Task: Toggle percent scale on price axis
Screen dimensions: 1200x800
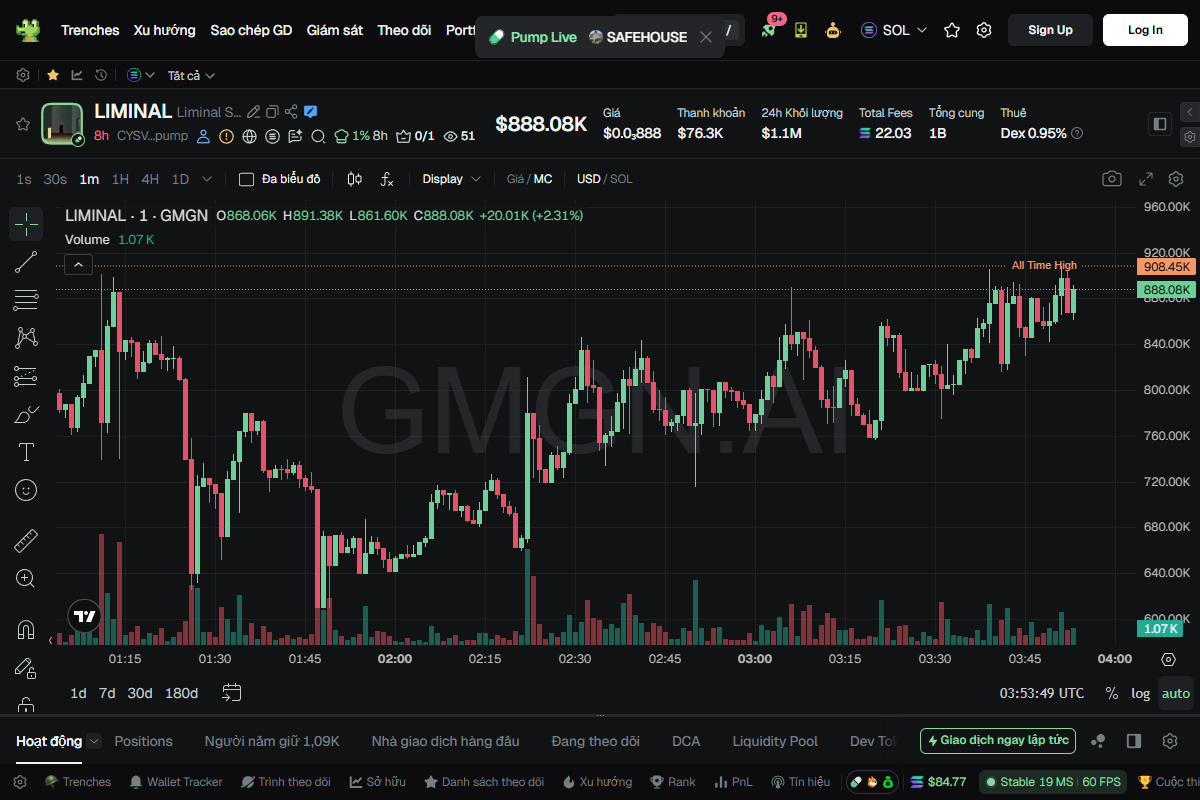Action: [1111, 693]
